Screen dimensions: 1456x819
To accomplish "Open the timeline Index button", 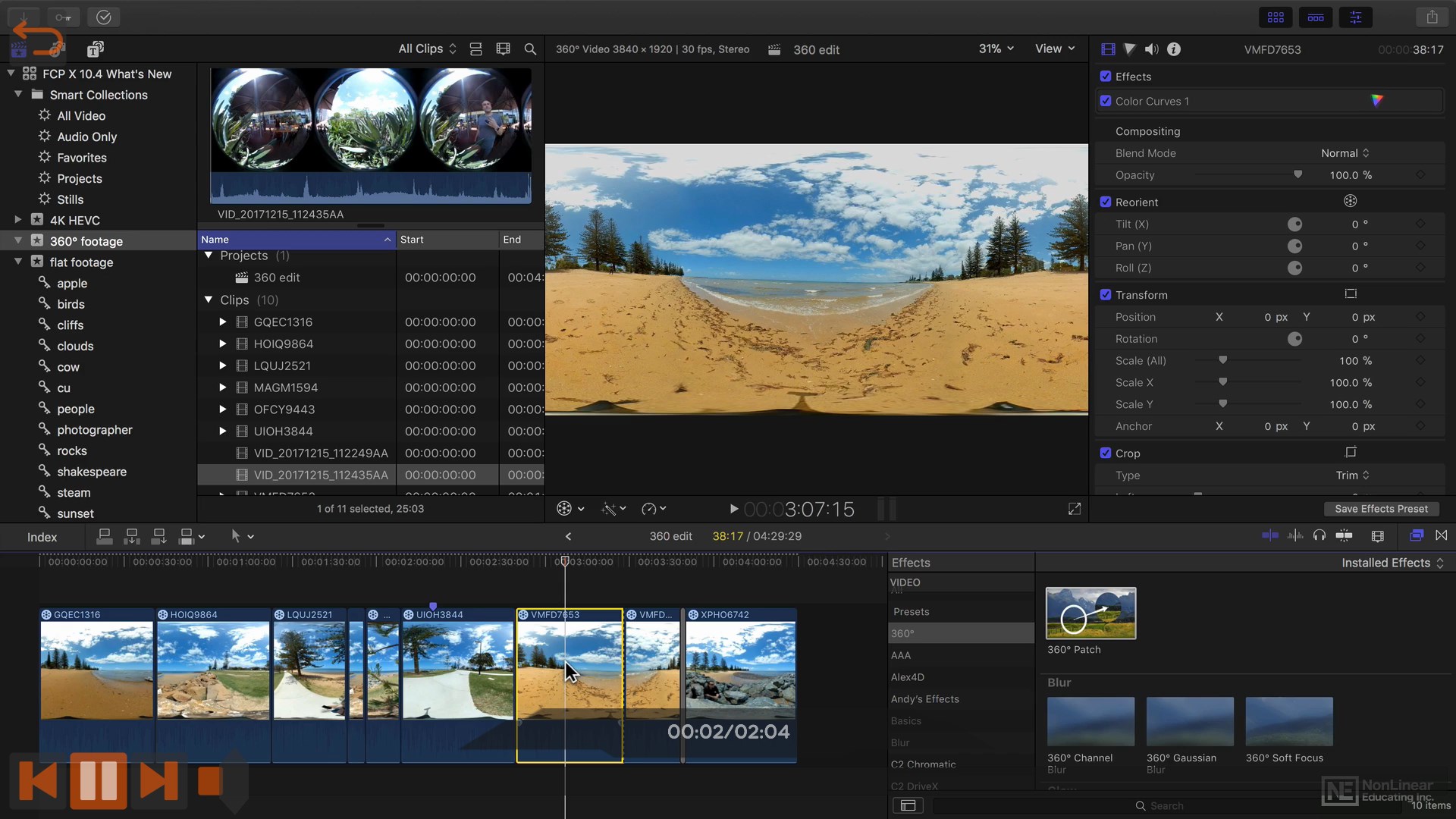I will [x=42, y=537].
